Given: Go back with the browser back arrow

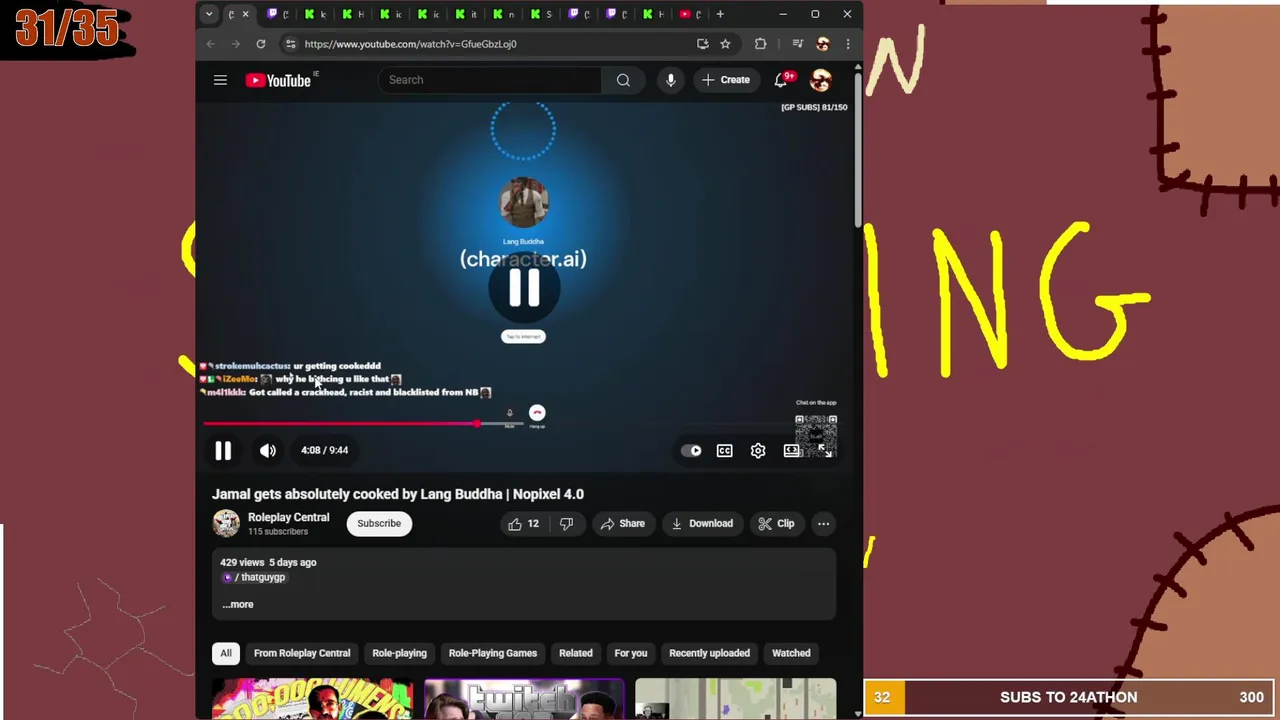Looking at the screenshot, I should coord(210,44).
